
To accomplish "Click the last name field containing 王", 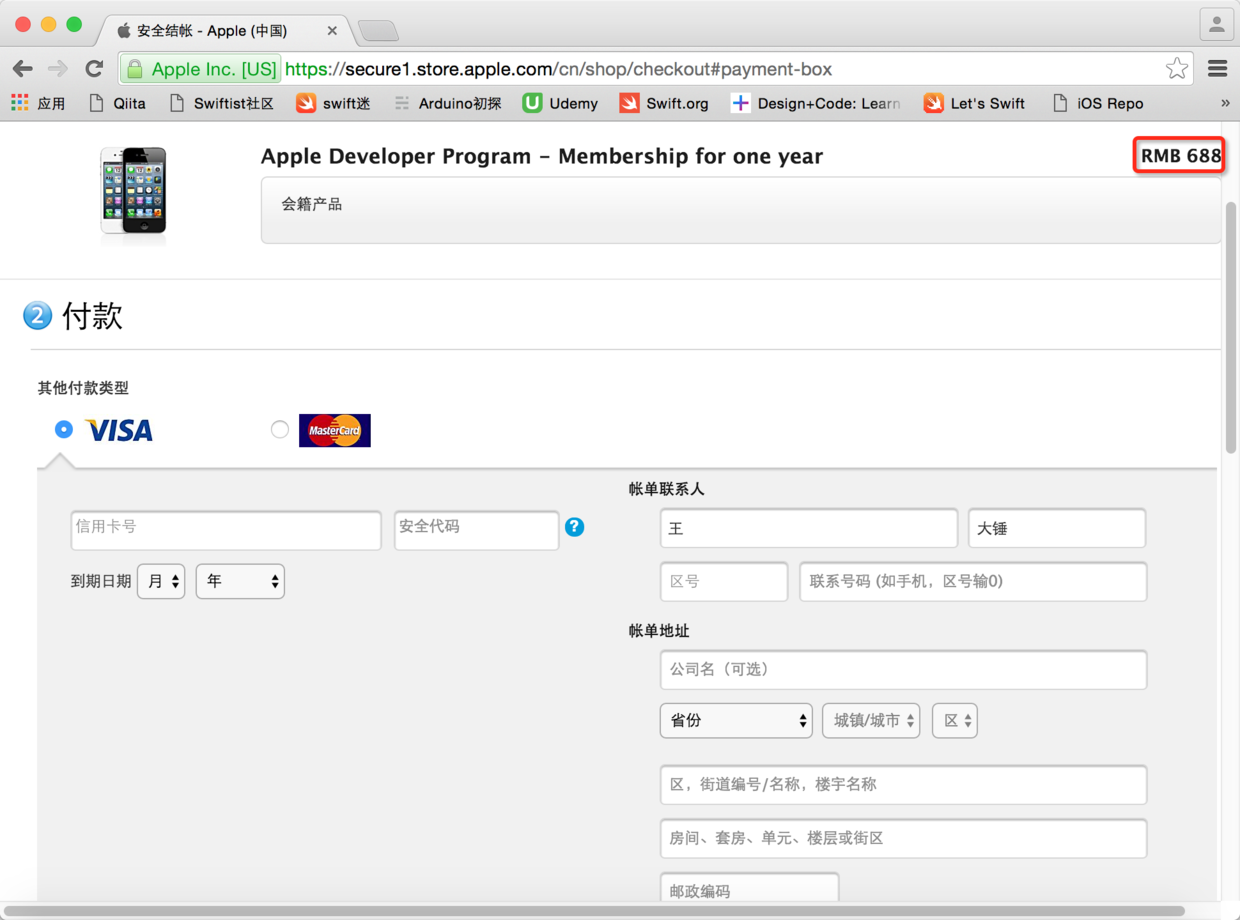I will click(x=809, y=528).
